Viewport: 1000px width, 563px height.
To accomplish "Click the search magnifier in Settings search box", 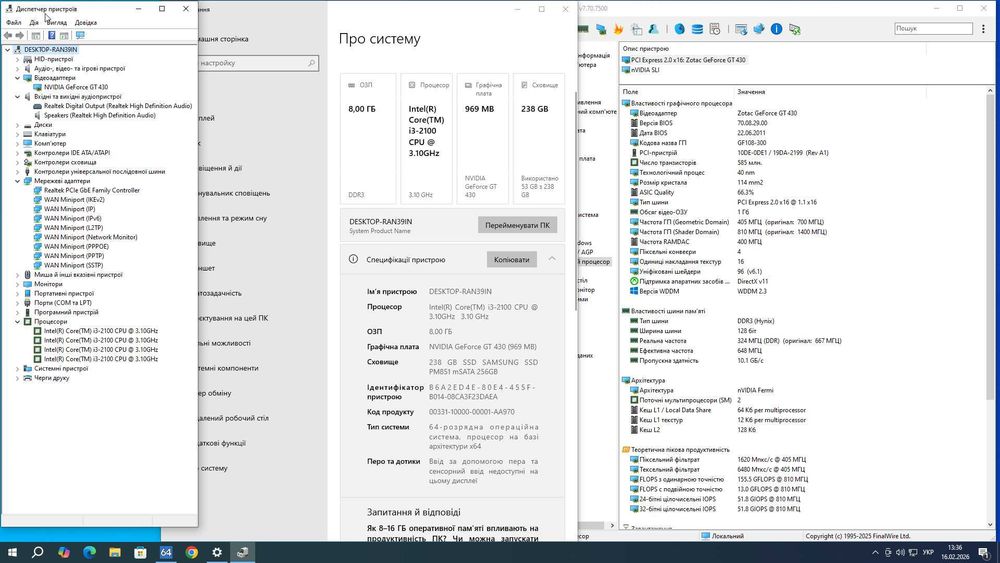I will (311, 62).
